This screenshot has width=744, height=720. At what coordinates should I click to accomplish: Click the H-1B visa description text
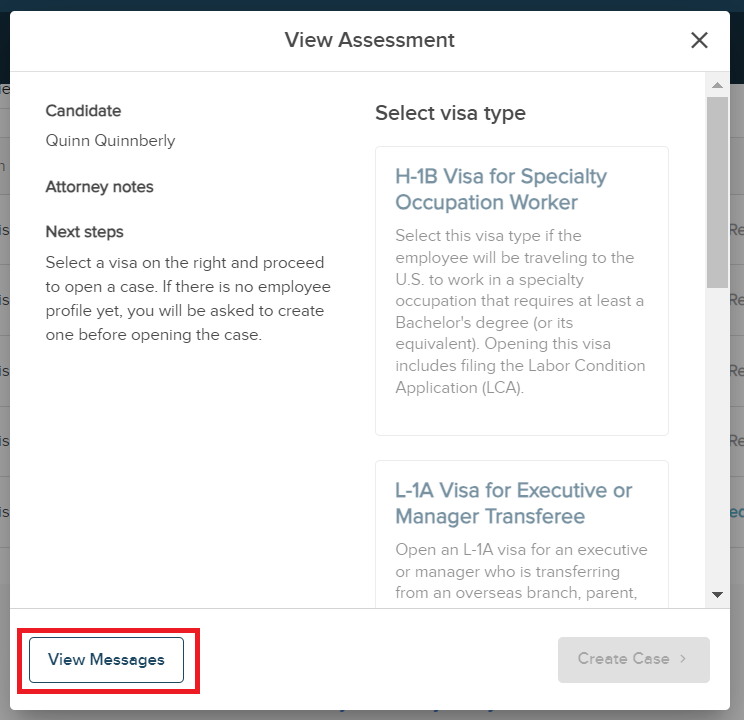tap(520, 311)
